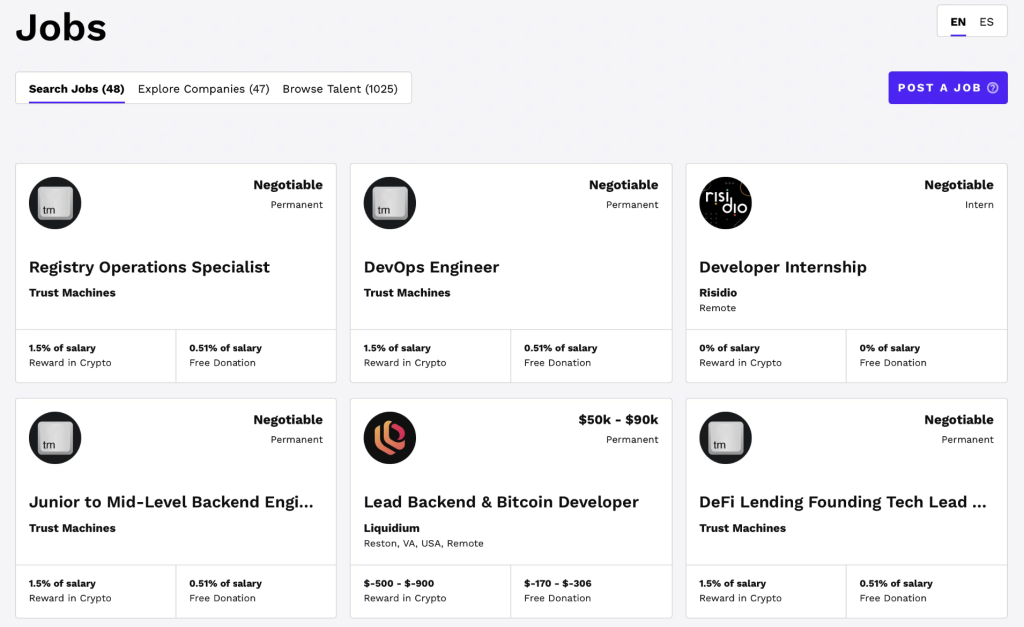Open the Browse Talent (1025) tab

[340, 89]
